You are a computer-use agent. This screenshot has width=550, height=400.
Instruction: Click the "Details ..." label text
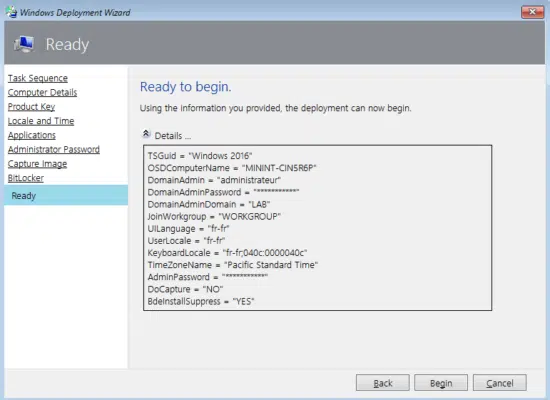(x=173, y=136)
